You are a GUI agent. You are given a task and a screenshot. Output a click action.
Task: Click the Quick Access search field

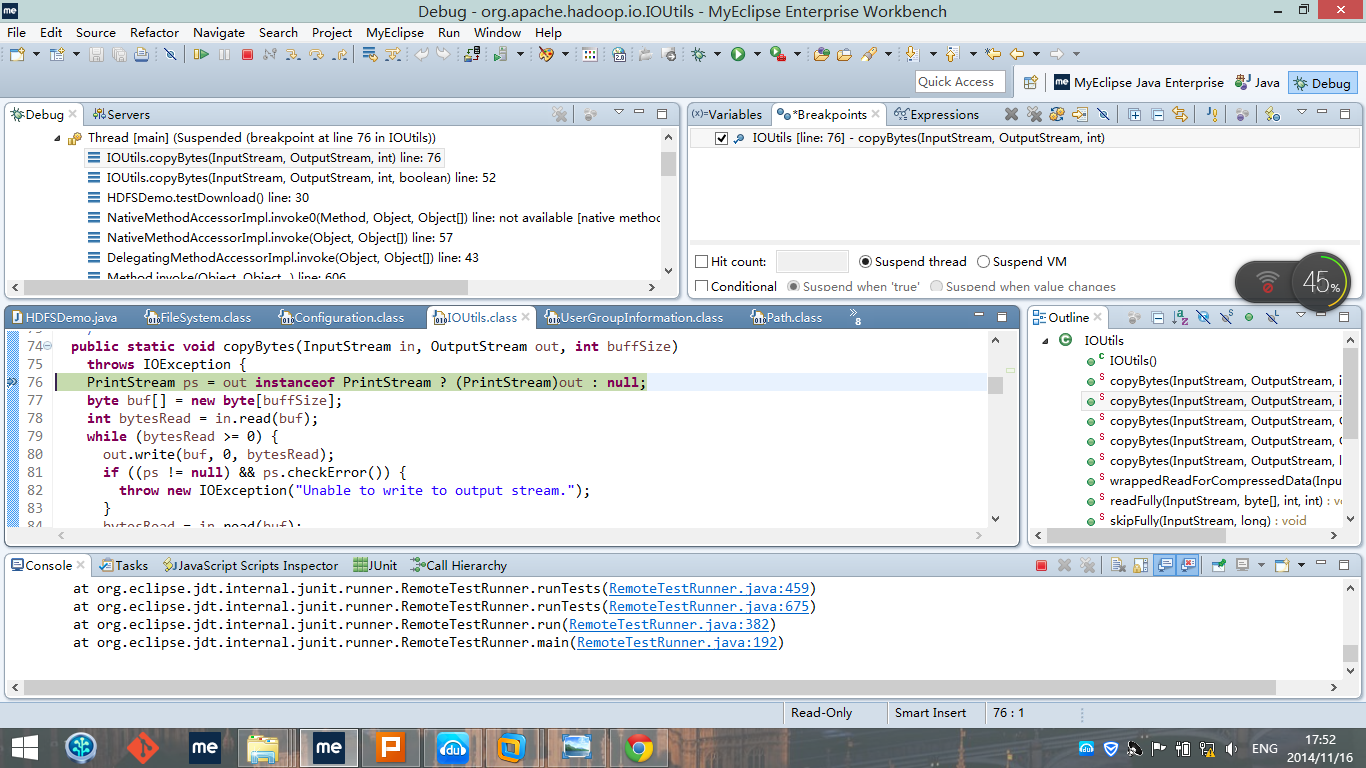[x=959, y=81]
